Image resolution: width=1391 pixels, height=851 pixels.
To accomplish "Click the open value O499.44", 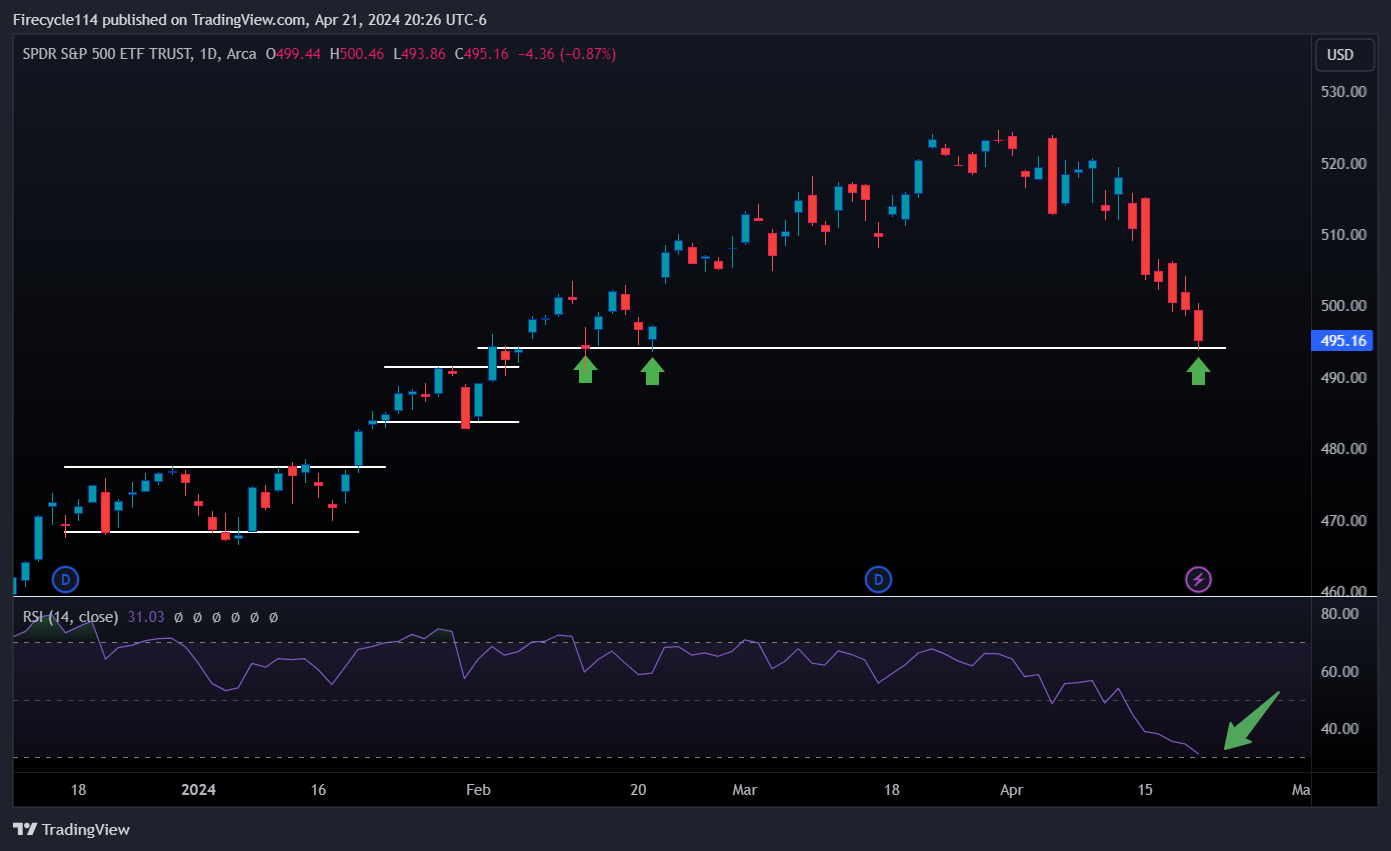I will click(293, 54).
